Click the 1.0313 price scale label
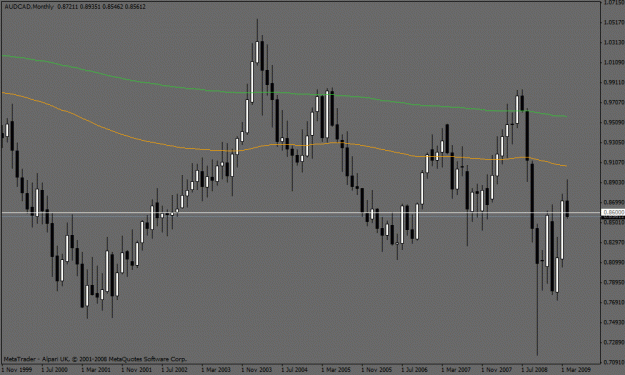This screenshot has width=625, height=375. click(x=614, y=42)
